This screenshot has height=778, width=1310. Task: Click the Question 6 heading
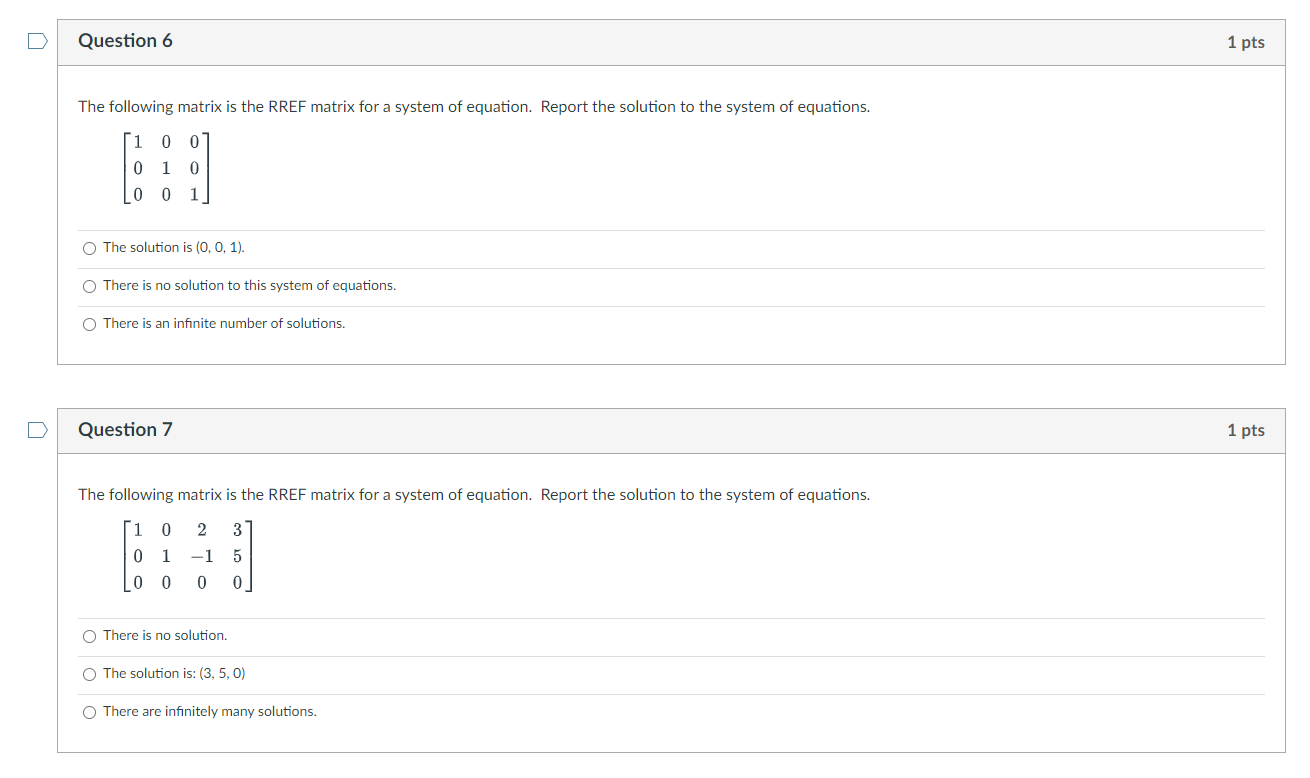click(x=125, y=41)
